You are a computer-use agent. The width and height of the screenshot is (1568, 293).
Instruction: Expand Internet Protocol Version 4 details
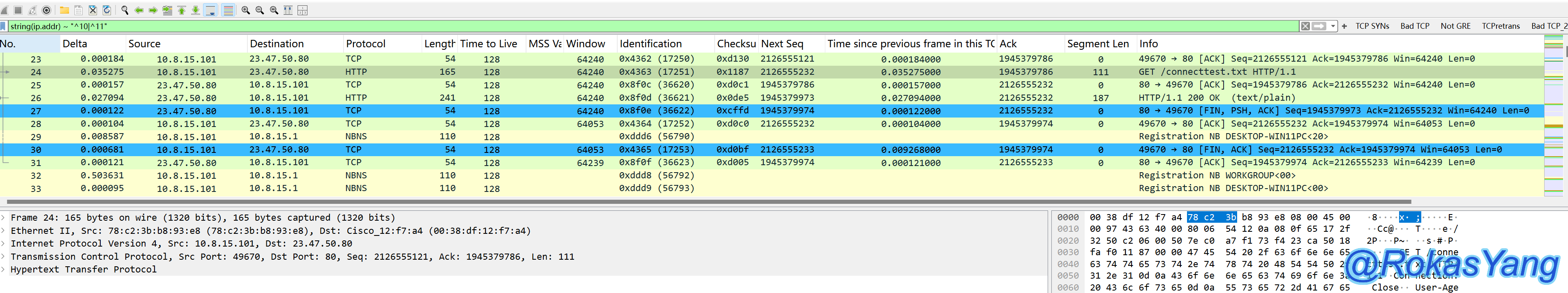click(4, 244)
